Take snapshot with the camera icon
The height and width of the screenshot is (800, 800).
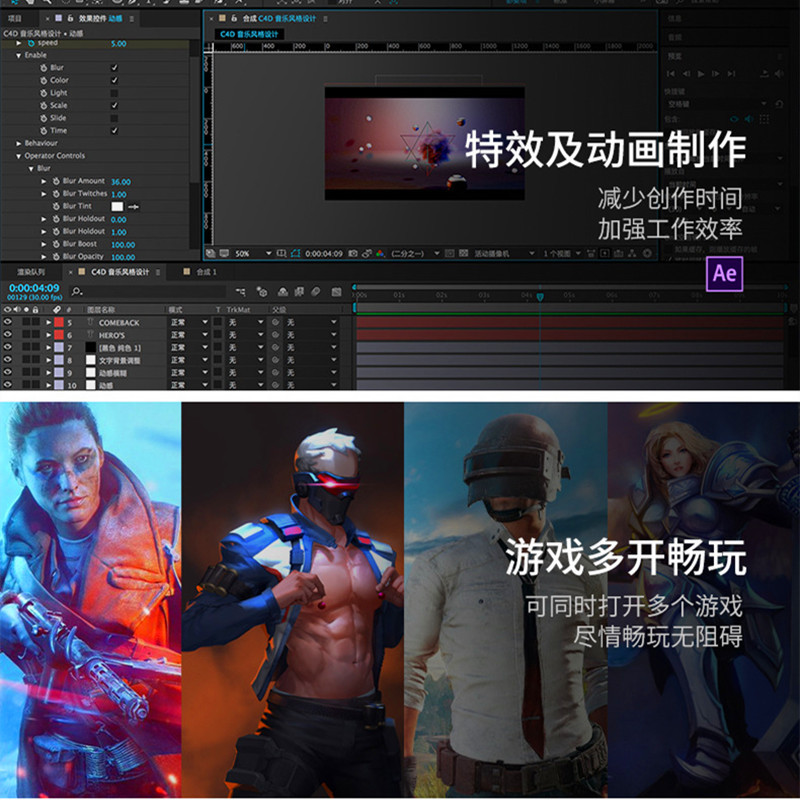(353, 253)
